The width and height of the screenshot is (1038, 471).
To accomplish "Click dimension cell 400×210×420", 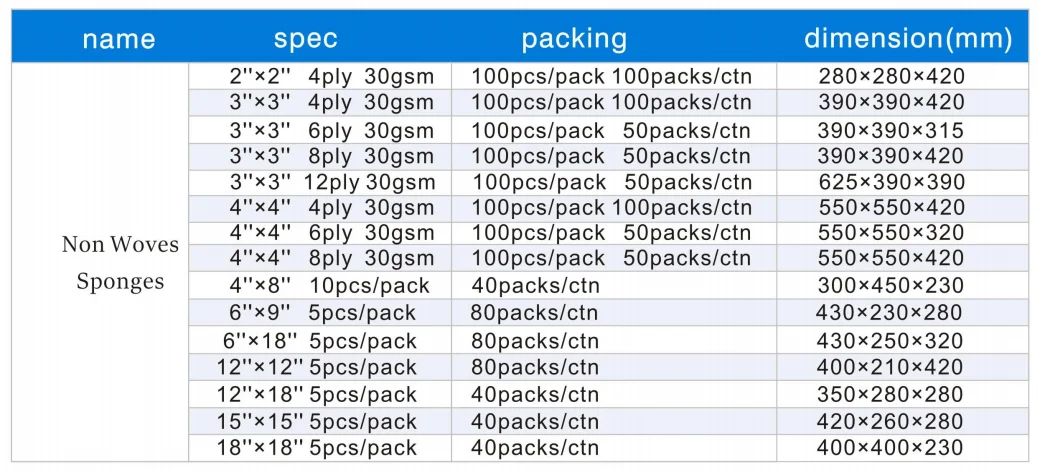I will 891,367.
